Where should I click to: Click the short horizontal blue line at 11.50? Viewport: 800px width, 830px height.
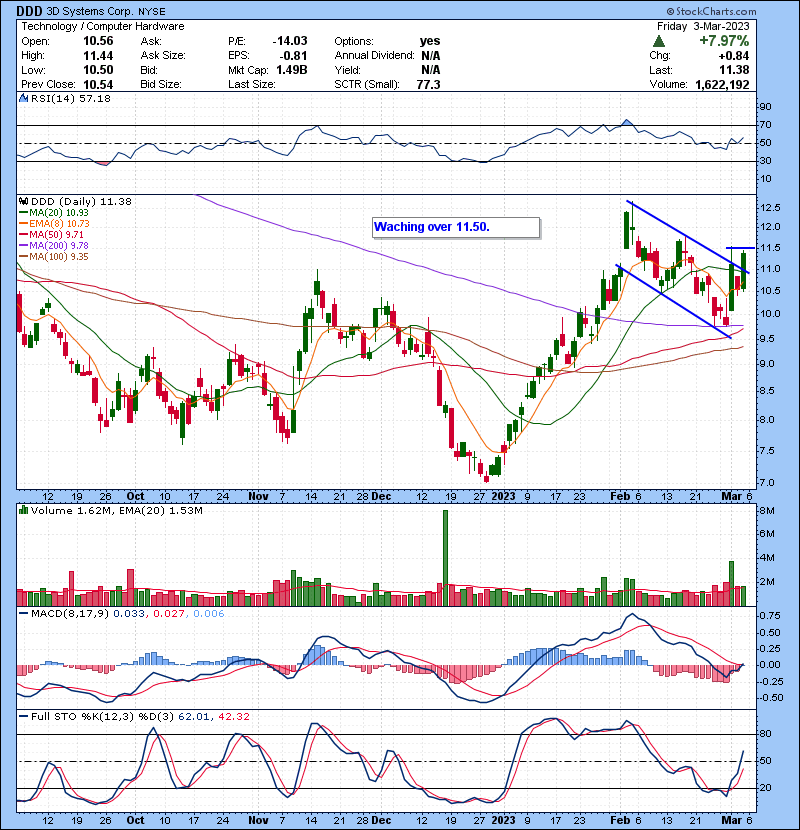[740, 247]
